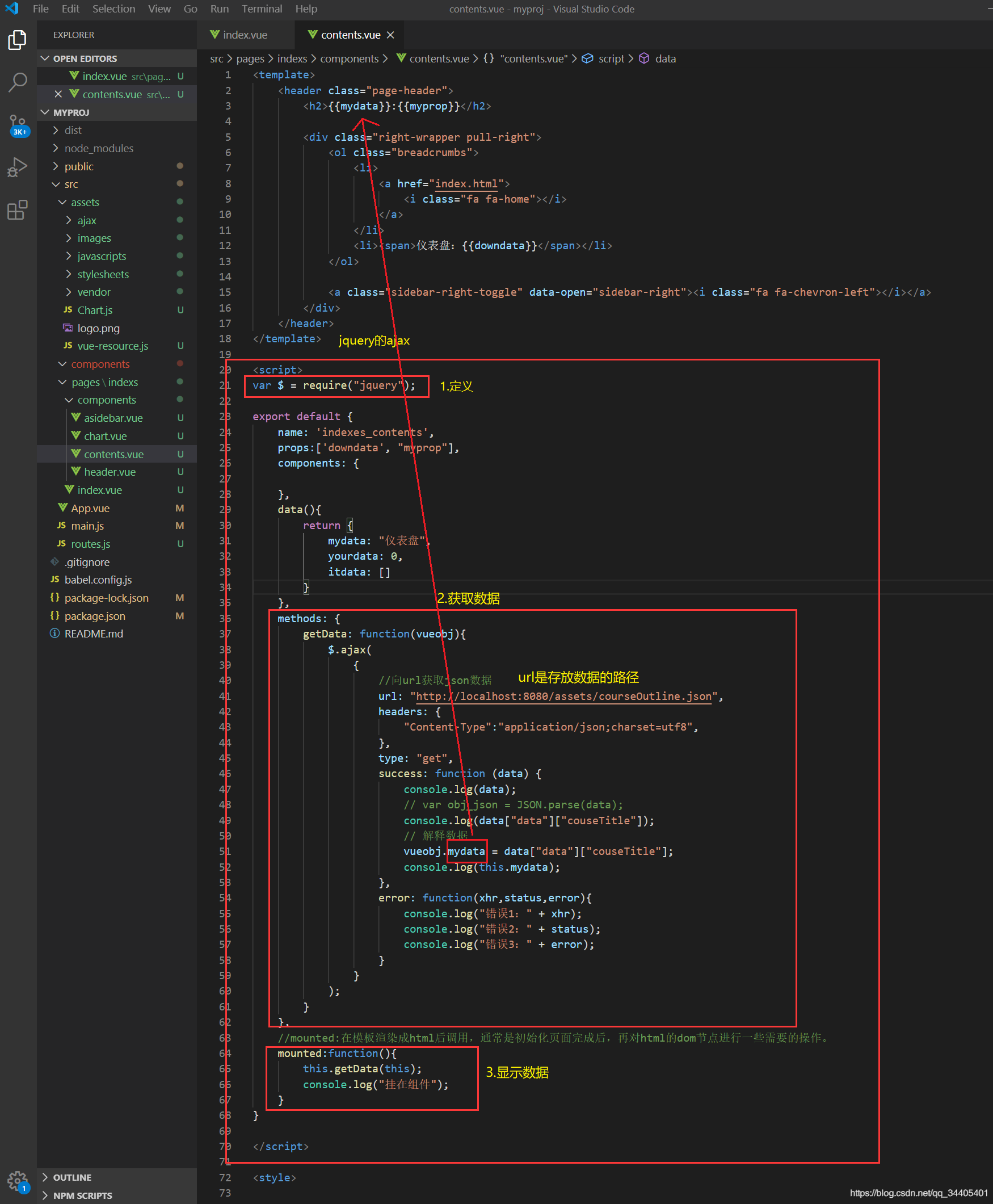The width and height of the screenshot is (993, 1204).
Task: Click data symbol icon in breadcrumbs
Action: pyautogui.click(x=644, y=58)
